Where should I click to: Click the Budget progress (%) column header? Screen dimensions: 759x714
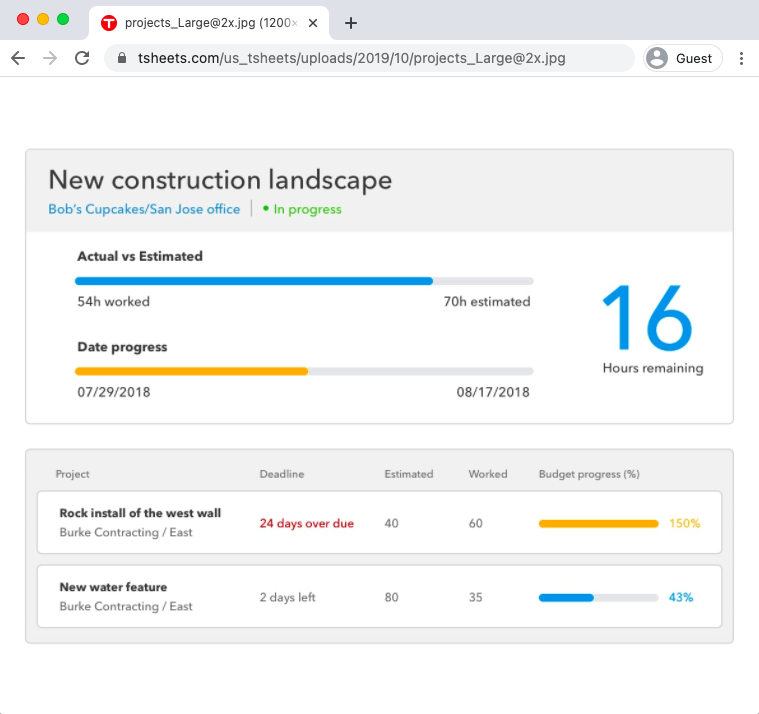(x=589, y=474)
